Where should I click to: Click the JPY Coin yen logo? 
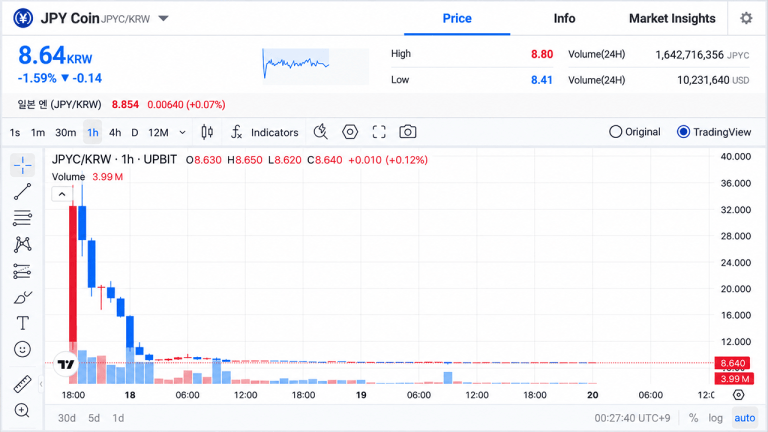coord(23,19)
